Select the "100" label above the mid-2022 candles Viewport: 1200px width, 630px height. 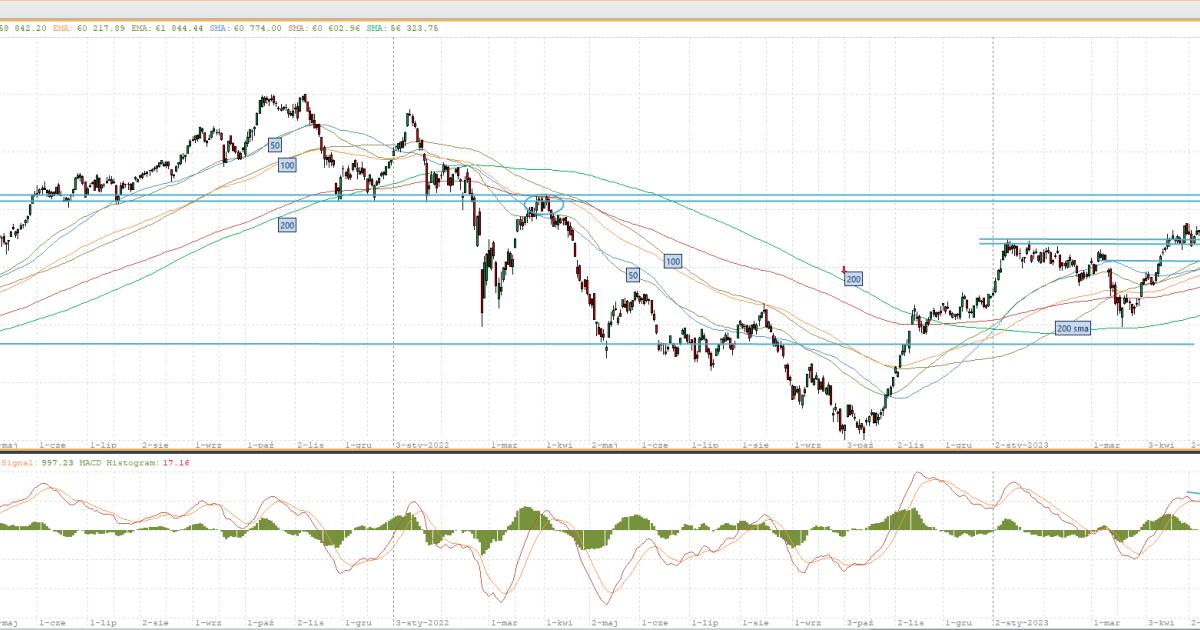pos(673,261)
